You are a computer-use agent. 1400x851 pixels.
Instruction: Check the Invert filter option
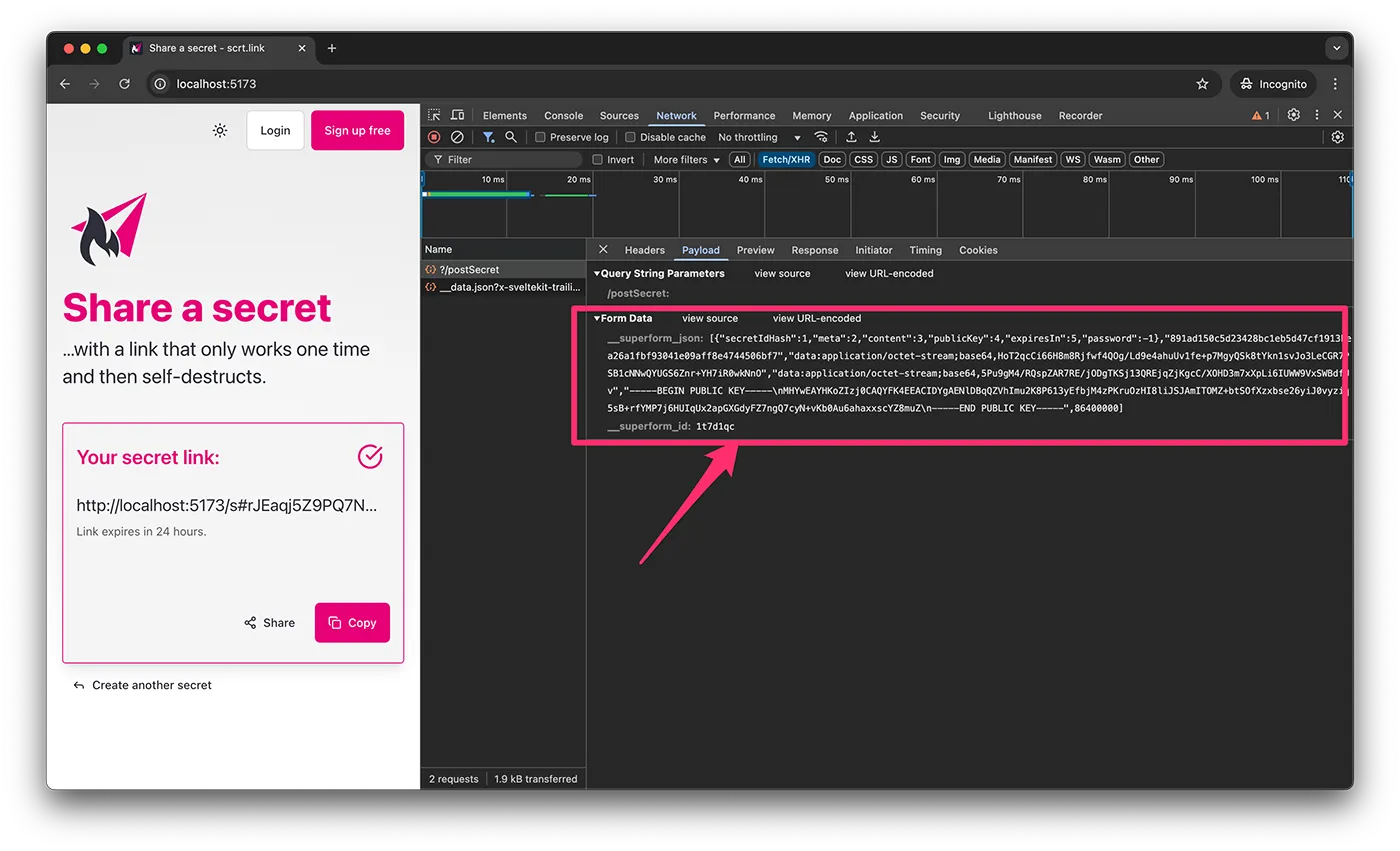coord(598,159)
